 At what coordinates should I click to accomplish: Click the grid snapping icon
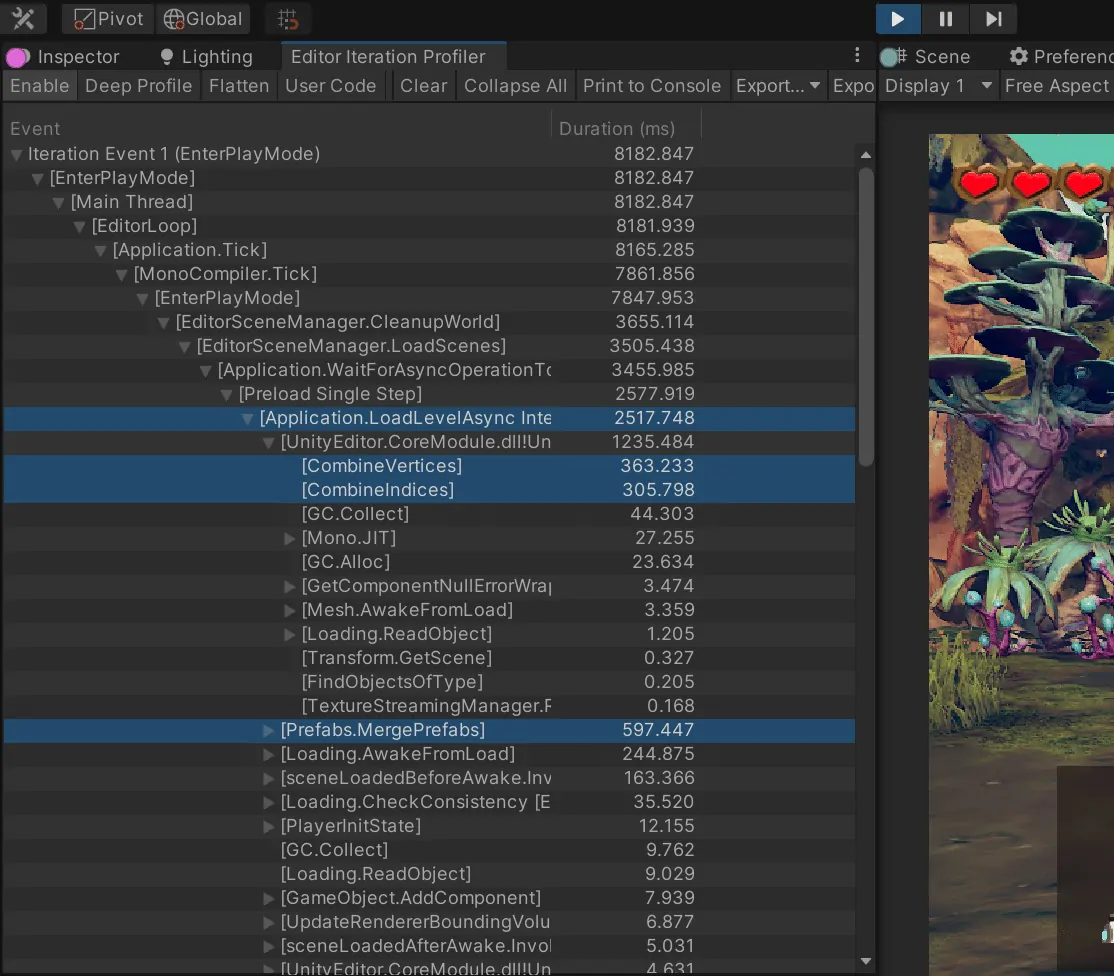tap(288, 19)
